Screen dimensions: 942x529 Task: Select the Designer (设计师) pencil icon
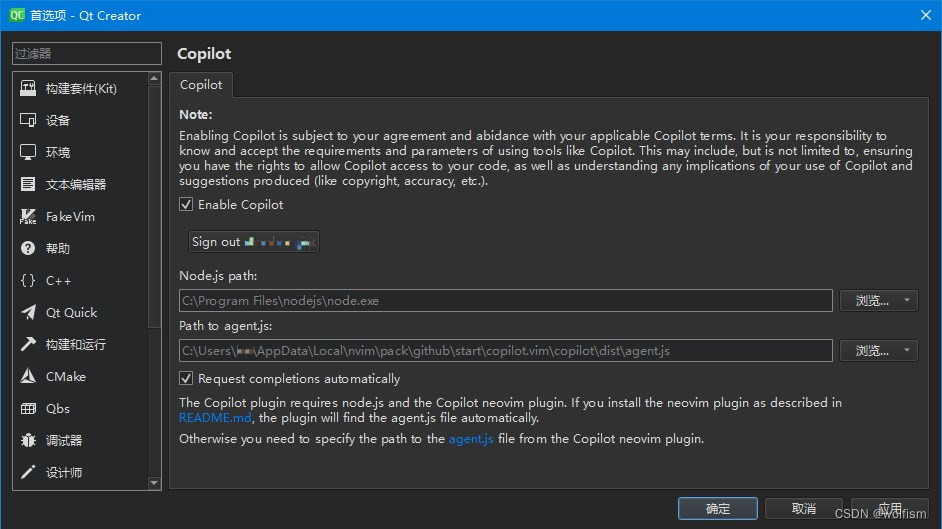[x=28, y=472]
